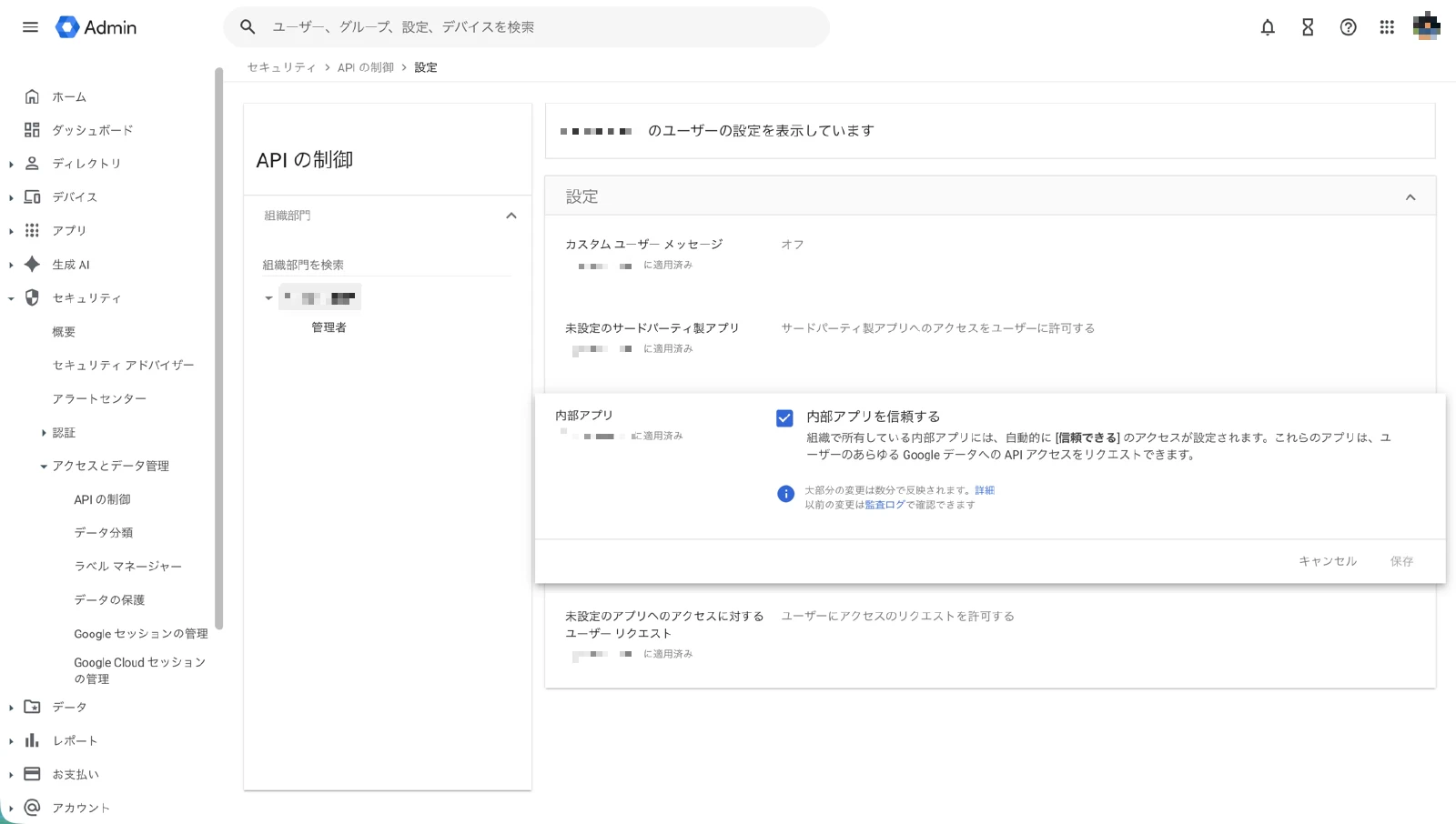The image size is (1456, 824).
Task: Select the ホーム home icon
Action: click(32, 95)
